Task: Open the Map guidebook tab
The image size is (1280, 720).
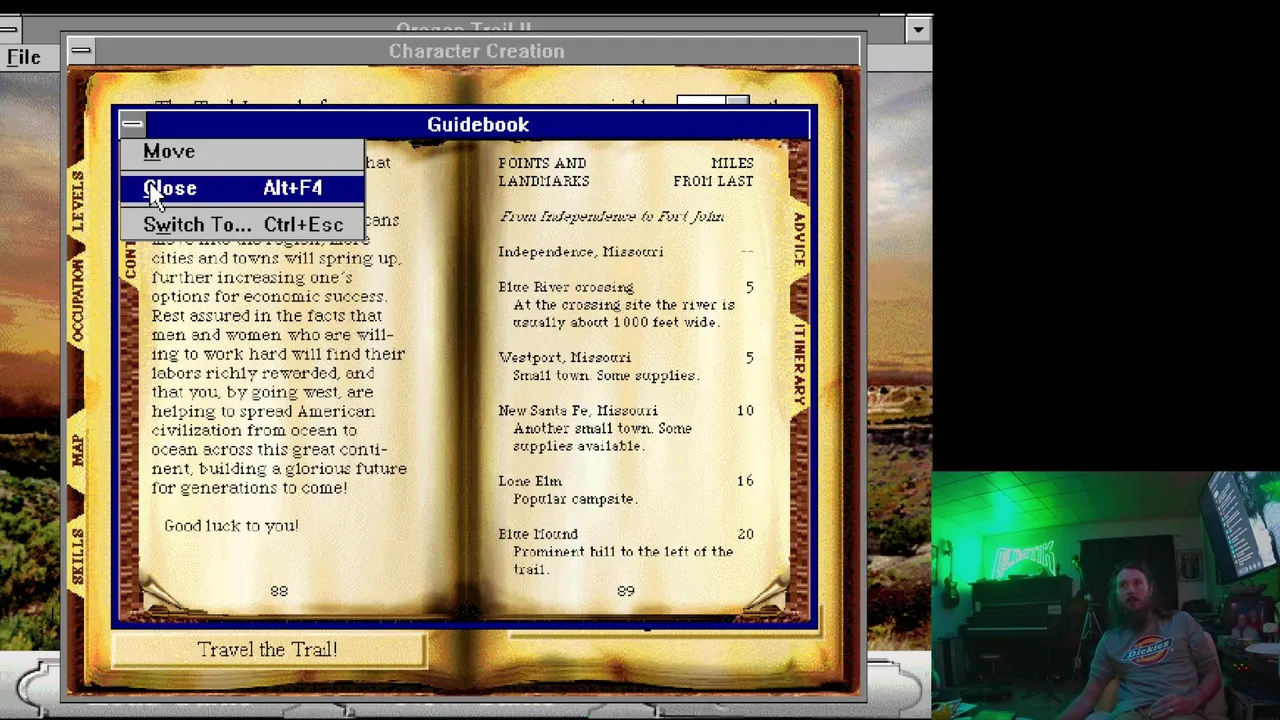Action: [x=77, y=449]
